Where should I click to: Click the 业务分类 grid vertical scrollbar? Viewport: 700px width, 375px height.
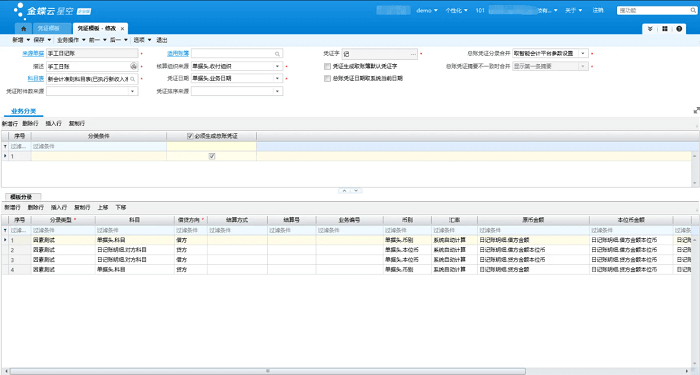click(x=695, y=169)
